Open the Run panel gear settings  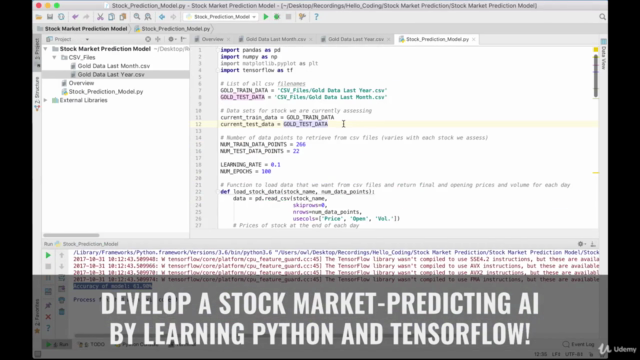point(581,244)
